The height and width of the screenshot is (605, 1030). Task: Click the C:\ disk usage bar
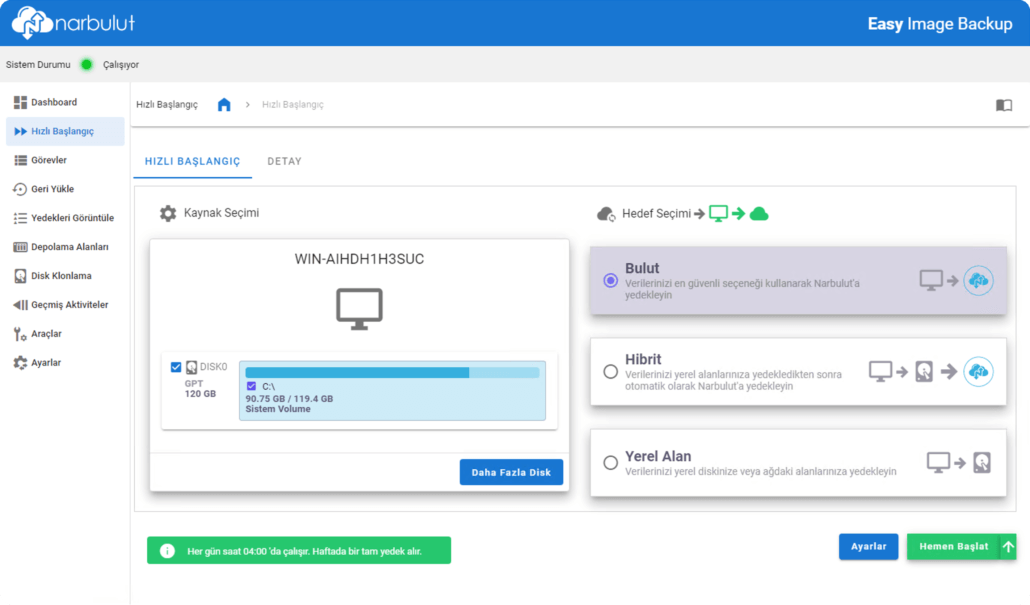point(392,373)
